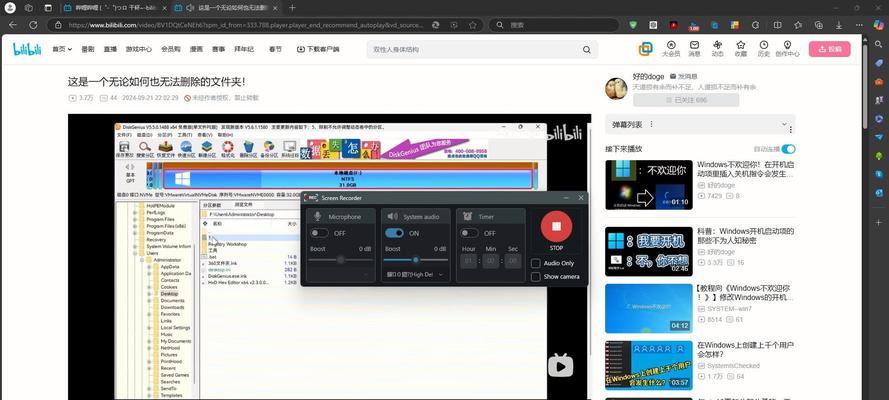This screenshot has height=400, width=889.
Task: Check the Show camera checkbox
Action: point(535,276)
